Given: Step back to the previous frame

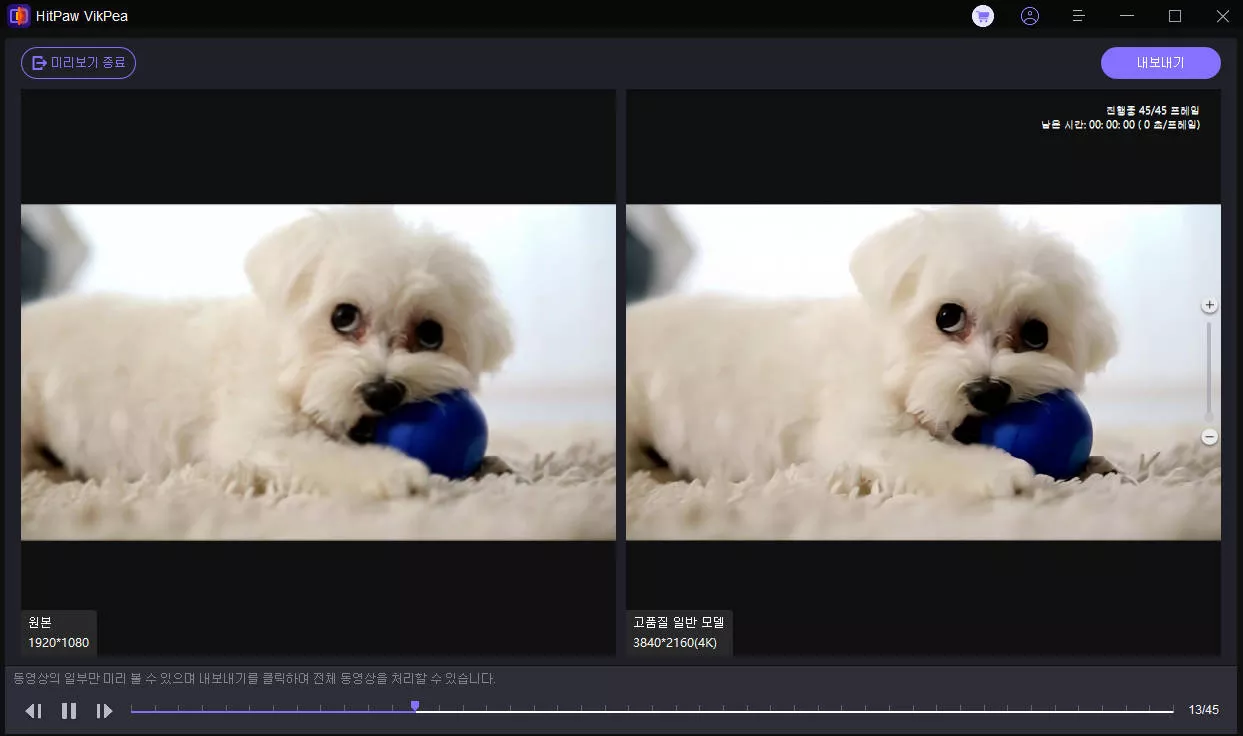Looking at the screenshot, I should pyautogui.click(x=34, y=711).
